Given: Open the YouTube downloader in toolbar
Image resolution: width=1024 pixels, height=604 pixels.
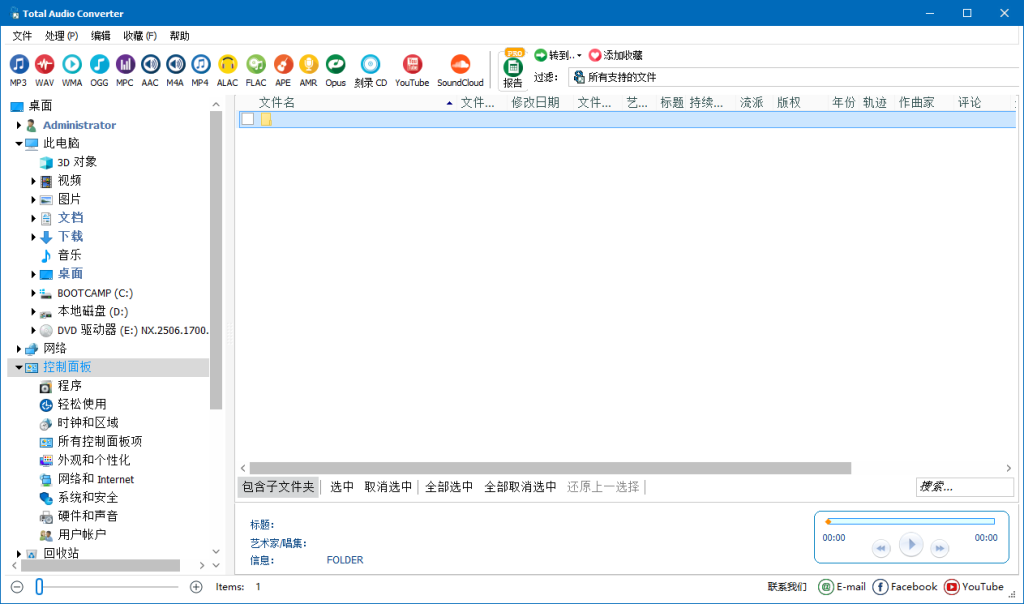Looking at the screenshot, I should tap(412, 70).
